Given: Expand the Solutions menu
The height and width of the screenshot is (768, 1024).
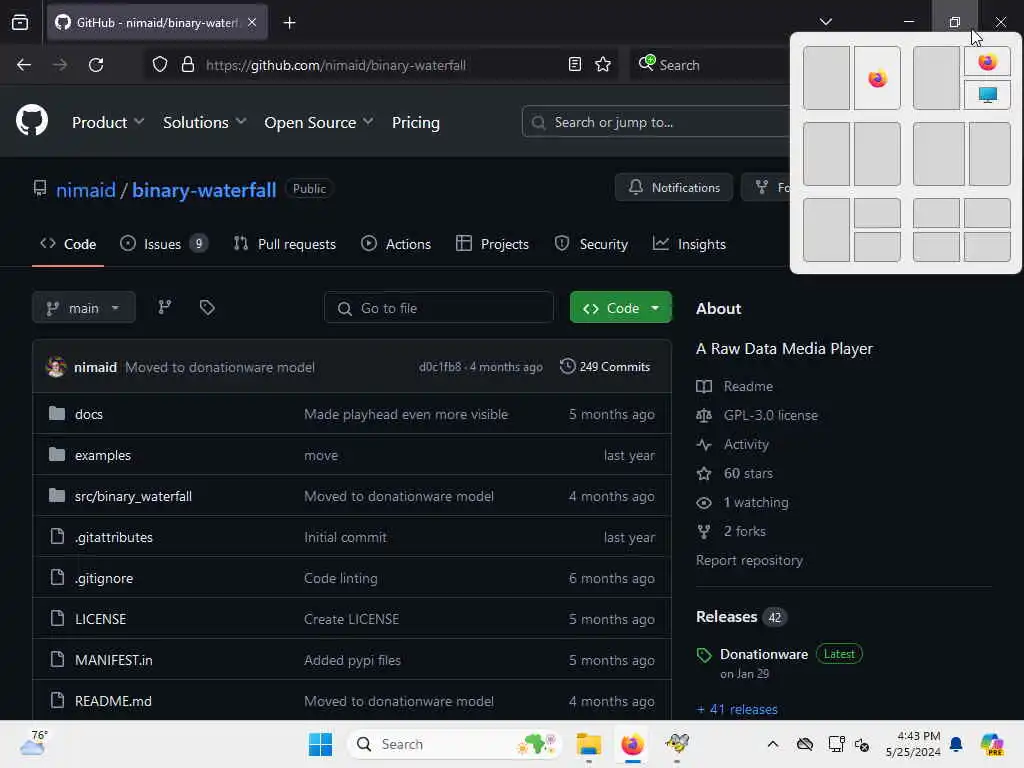Looking at the screenshot, I should [204, 122].
